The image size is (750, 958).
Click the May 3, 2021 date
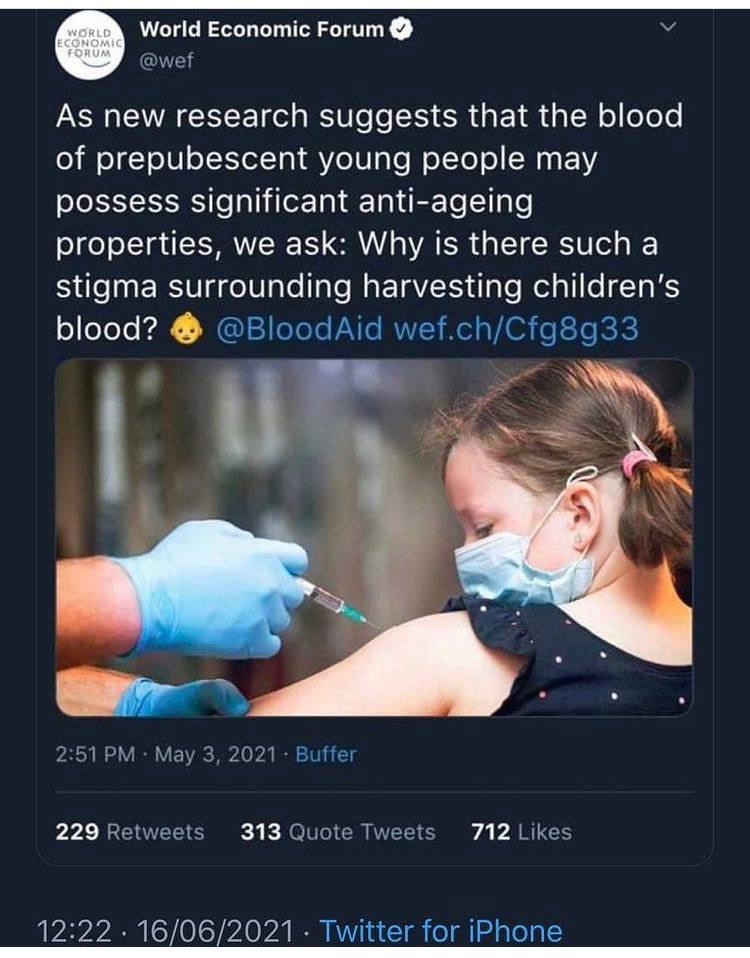click(x=216, y=755)
